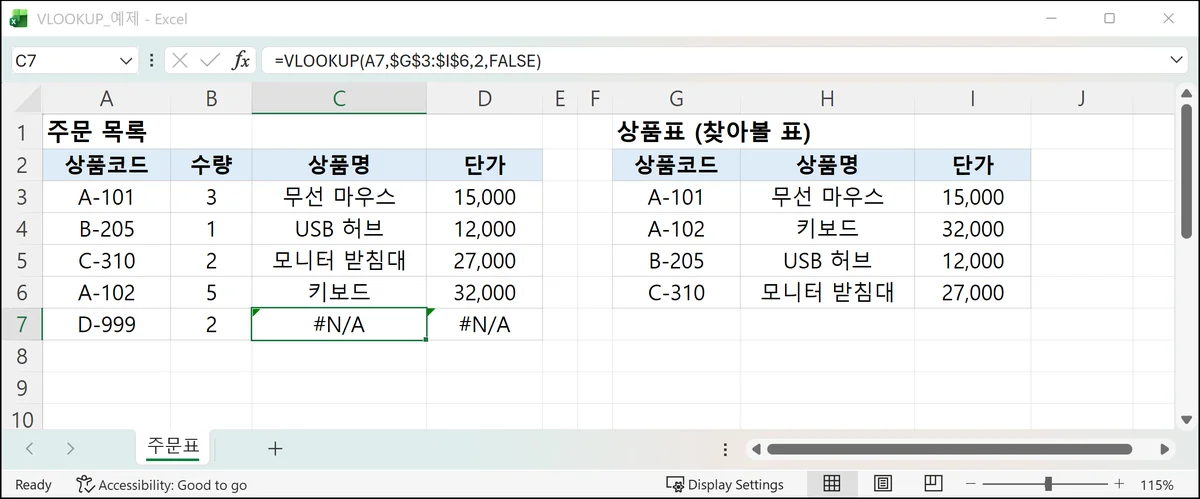This screenshot has height=499, width=1200.
Task: Click the zoom out minus button
Action: click(970, 485)
